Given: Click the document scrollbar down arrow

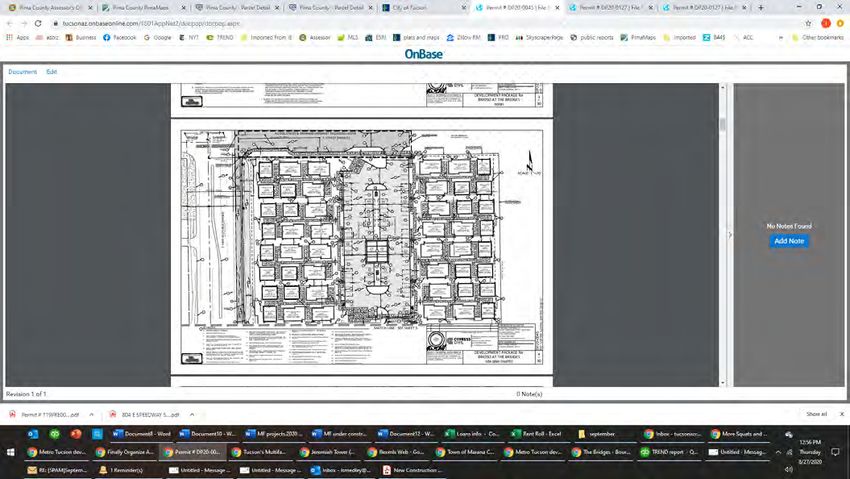Looking at the screenshot, I should [722, 383].
